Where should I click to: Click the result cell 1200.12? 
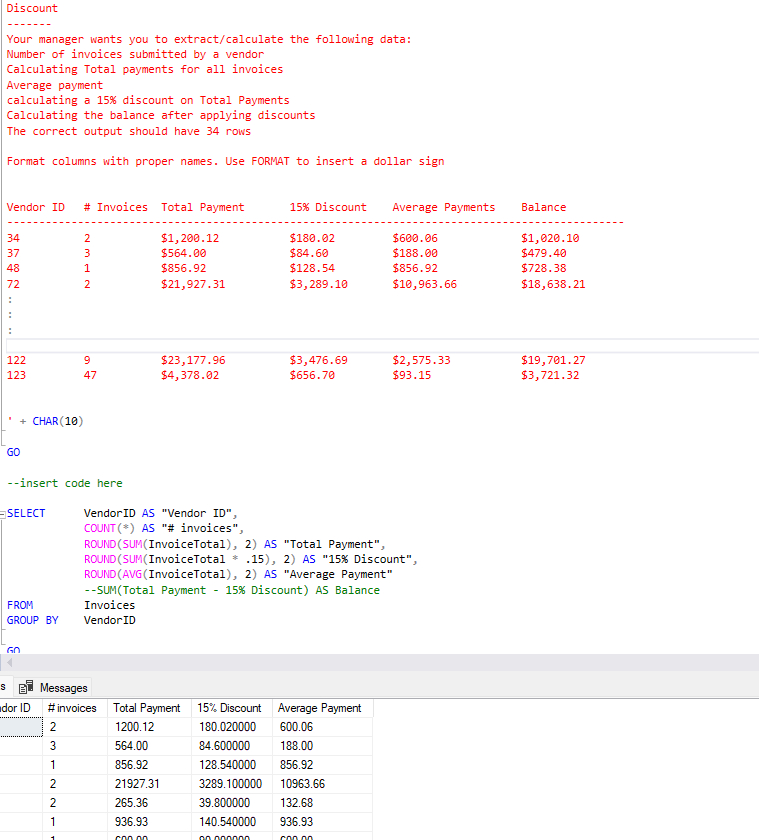point(149,727)
